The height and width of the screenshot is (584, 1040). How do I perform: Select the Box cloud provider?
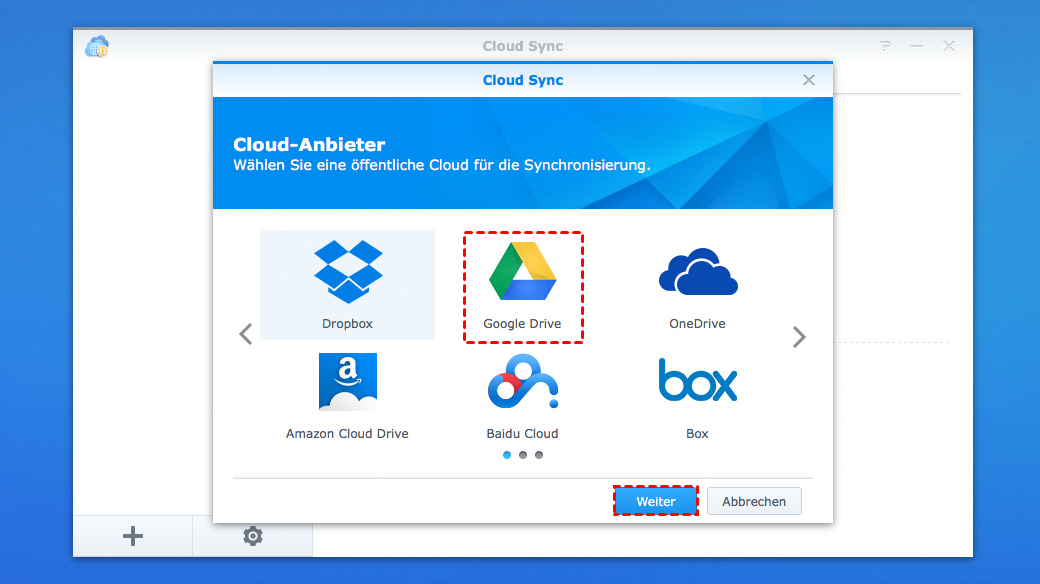coord(698,396)
